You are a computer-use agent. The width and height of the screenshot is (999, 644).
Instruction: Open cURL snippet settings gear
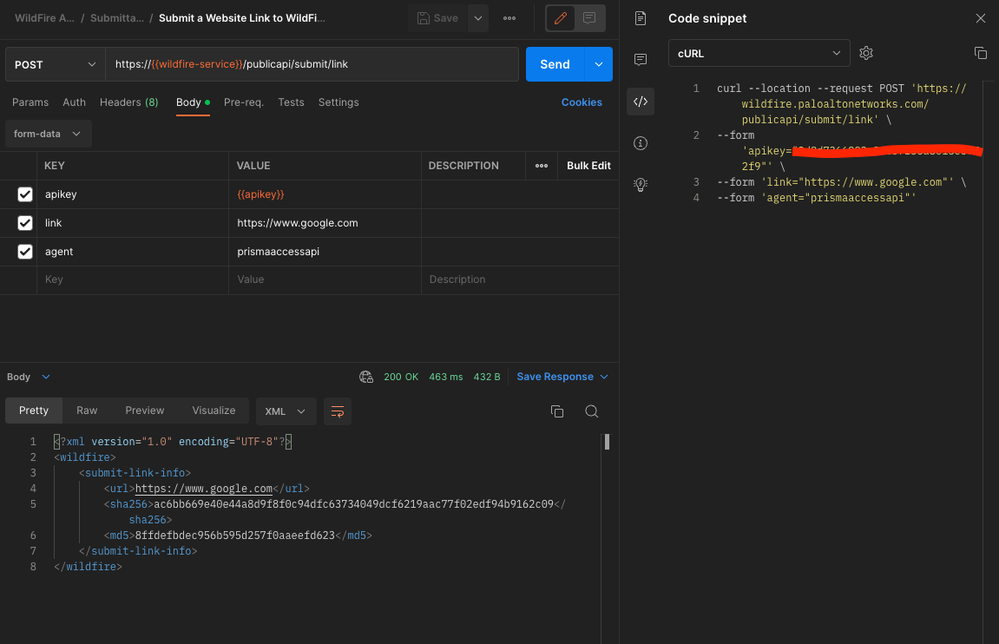click(x=866, y=53)
